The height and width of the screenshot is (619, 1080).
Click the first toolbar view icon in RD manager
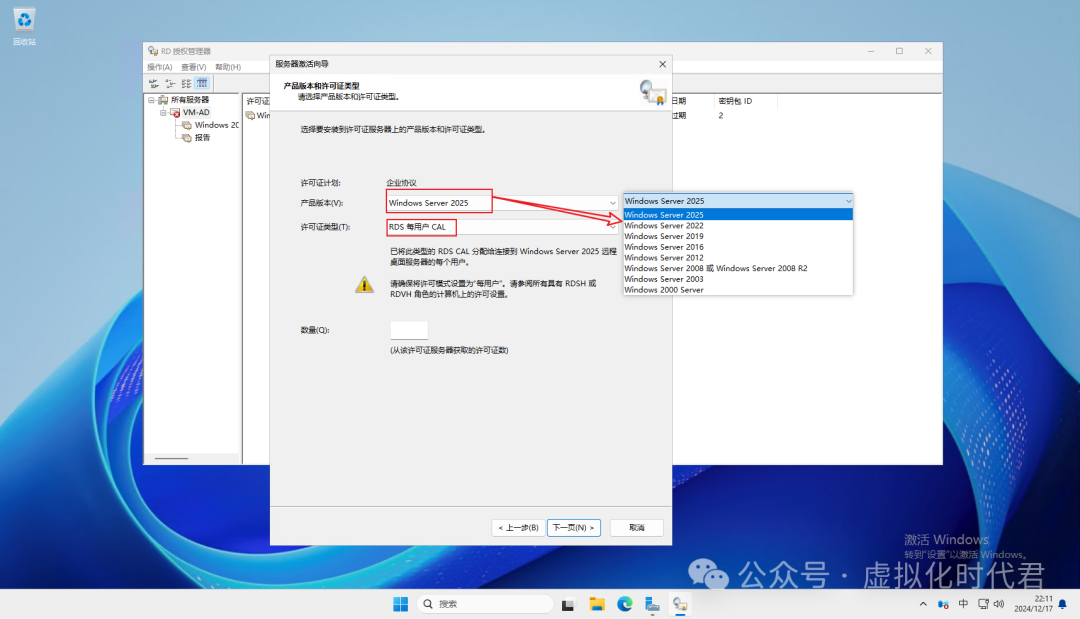point(154,83)
